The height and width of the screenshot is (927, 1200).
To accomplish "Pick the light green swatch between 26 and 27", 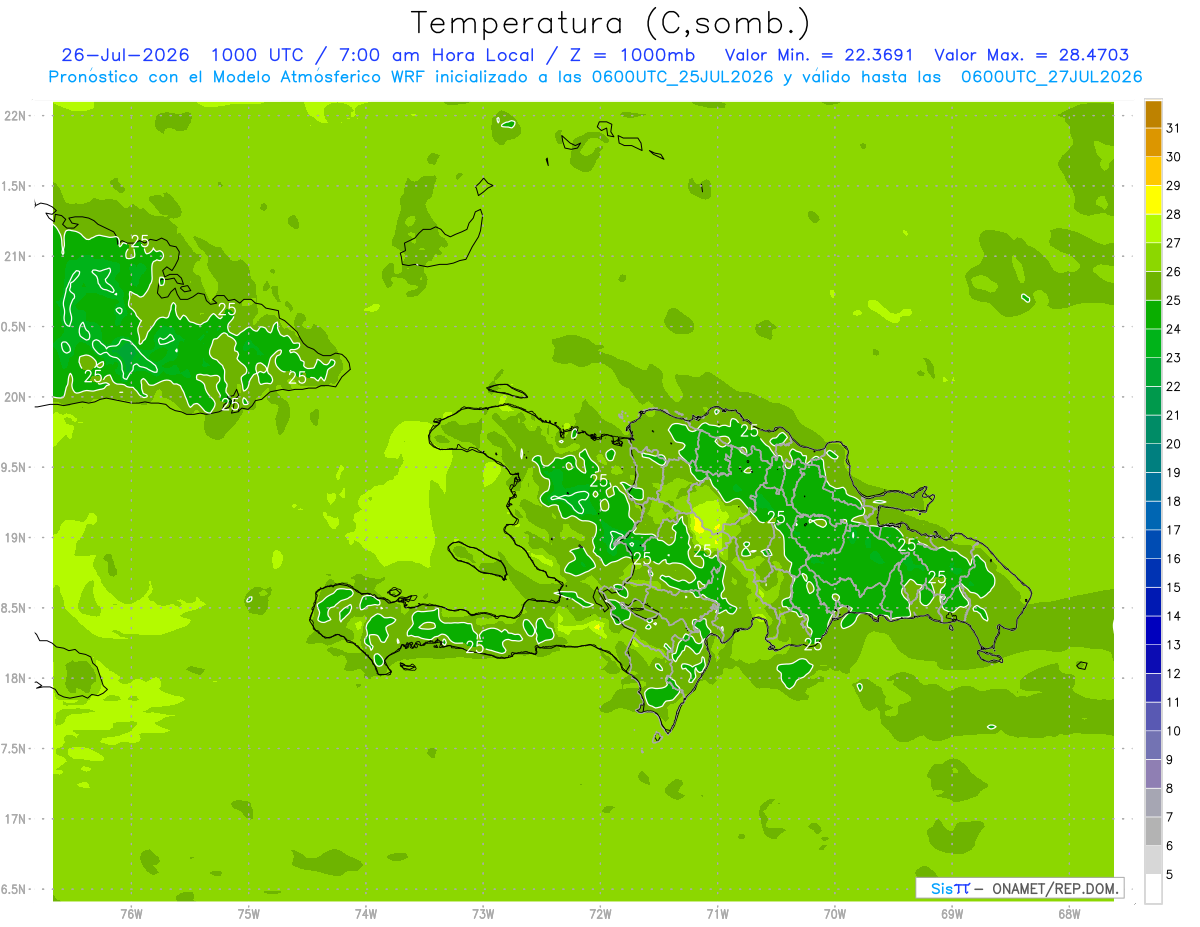I will point(1153,257).
